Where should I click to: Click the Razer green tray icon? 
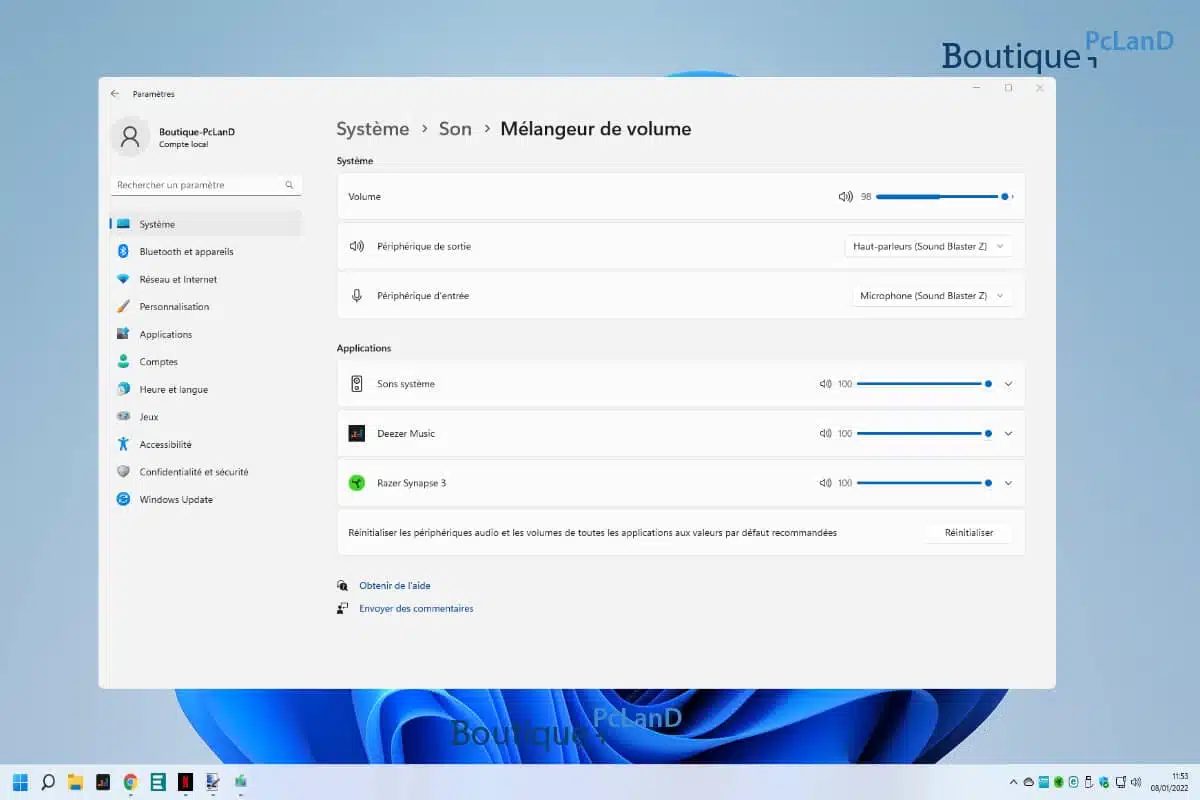pos(1059,782)
